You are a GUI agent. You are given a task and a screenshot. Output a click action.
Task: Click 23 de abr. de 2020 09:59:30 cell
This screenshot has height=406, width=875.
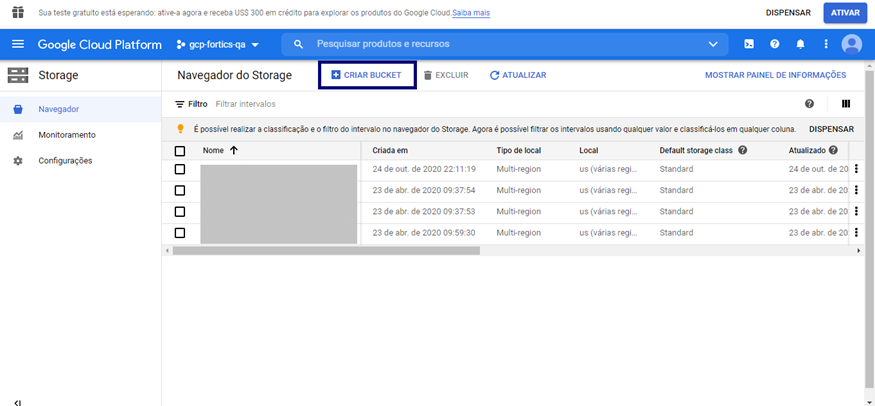click(x=424, y=233)
